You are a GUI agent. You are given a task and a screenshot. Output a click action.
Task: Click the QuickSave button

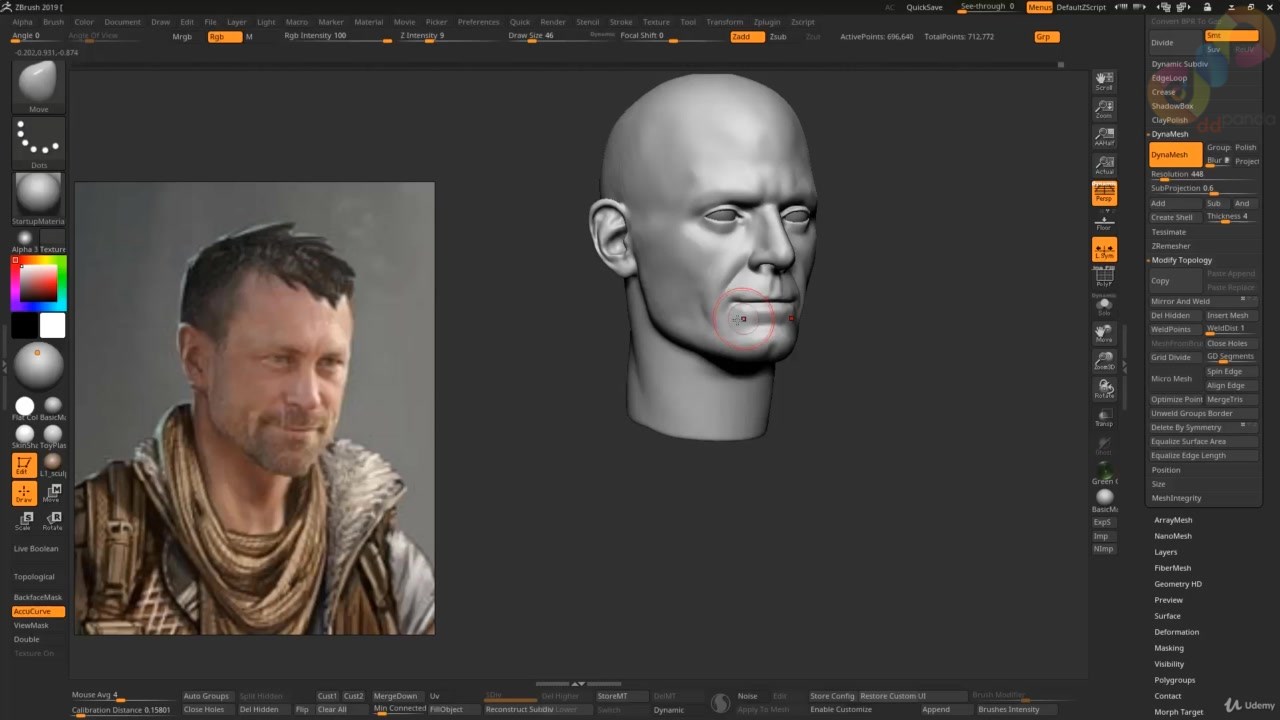coord(924,7)
